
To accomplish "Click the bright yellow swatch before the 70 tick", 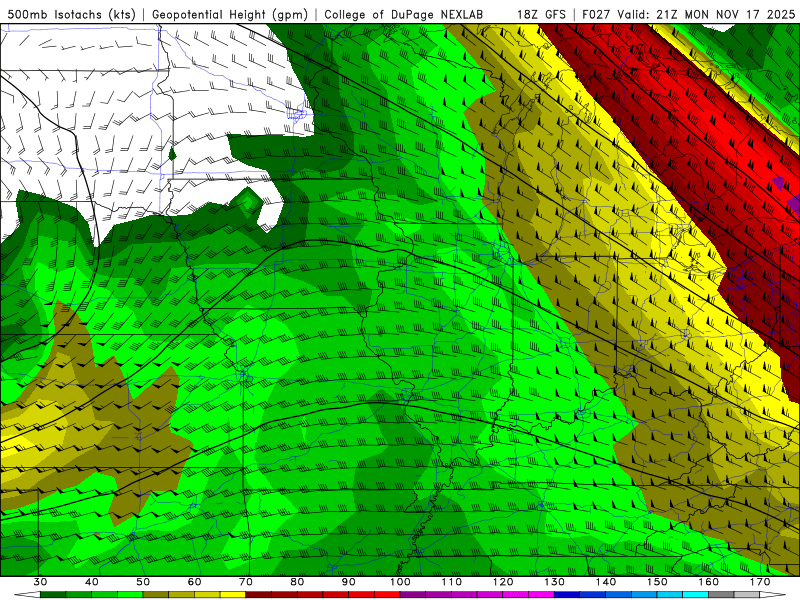I will (x=233, y=595).
